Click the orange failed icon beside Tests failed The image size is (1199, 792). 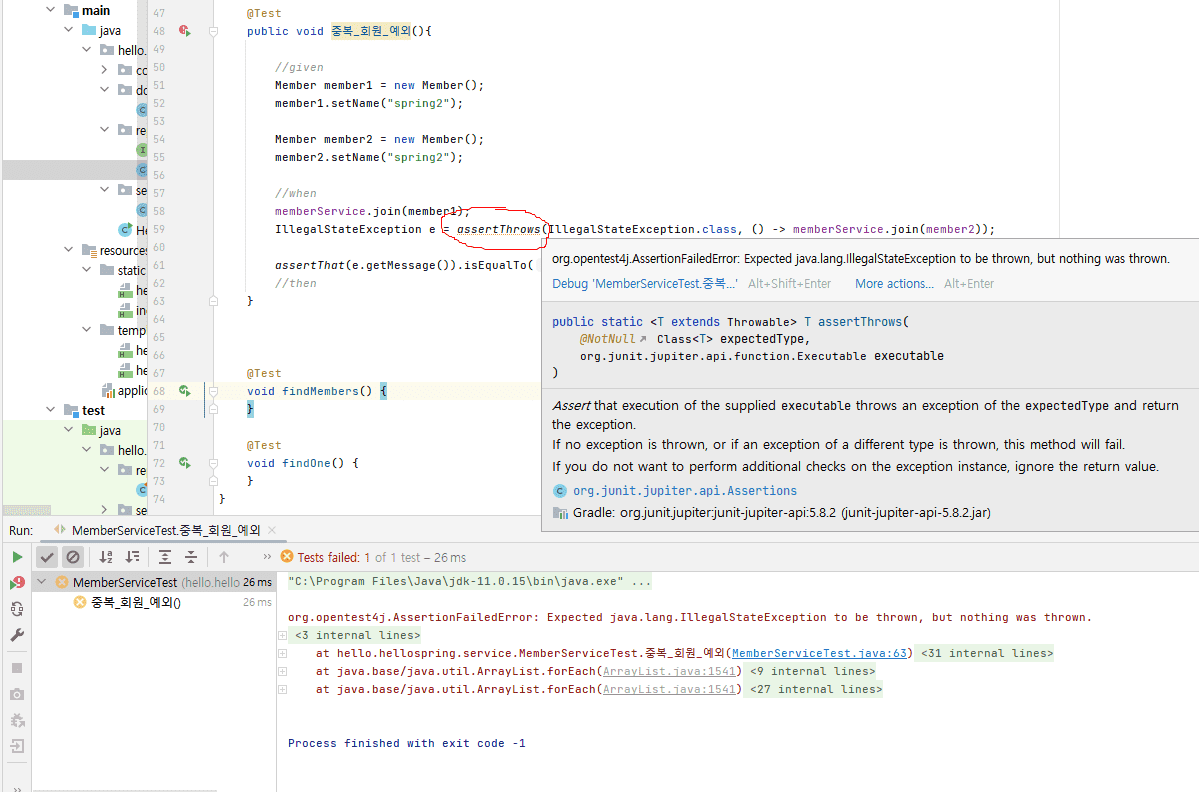pos(287,557)
